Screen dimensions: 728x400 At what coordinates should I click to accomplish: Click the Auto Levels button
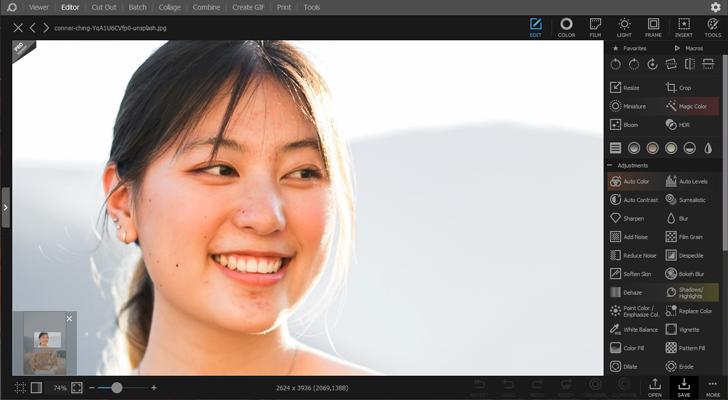[691, 181]
